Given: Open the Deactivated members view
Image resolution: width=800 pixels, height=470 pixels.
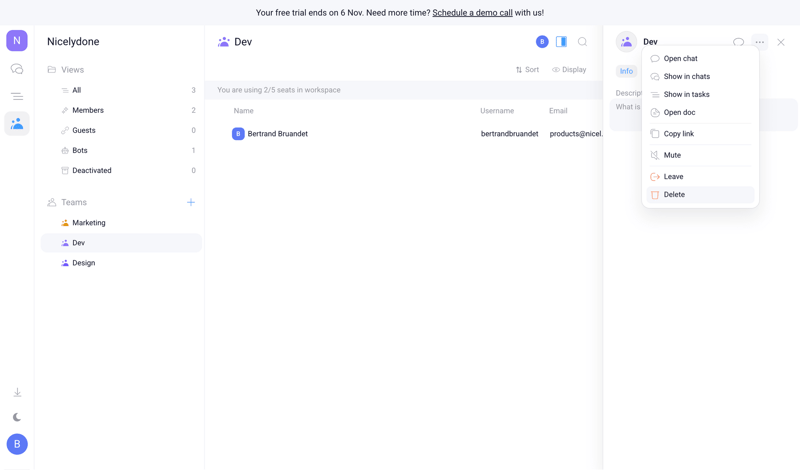Looking at the screenshot, I should click(x=91, y=170).
